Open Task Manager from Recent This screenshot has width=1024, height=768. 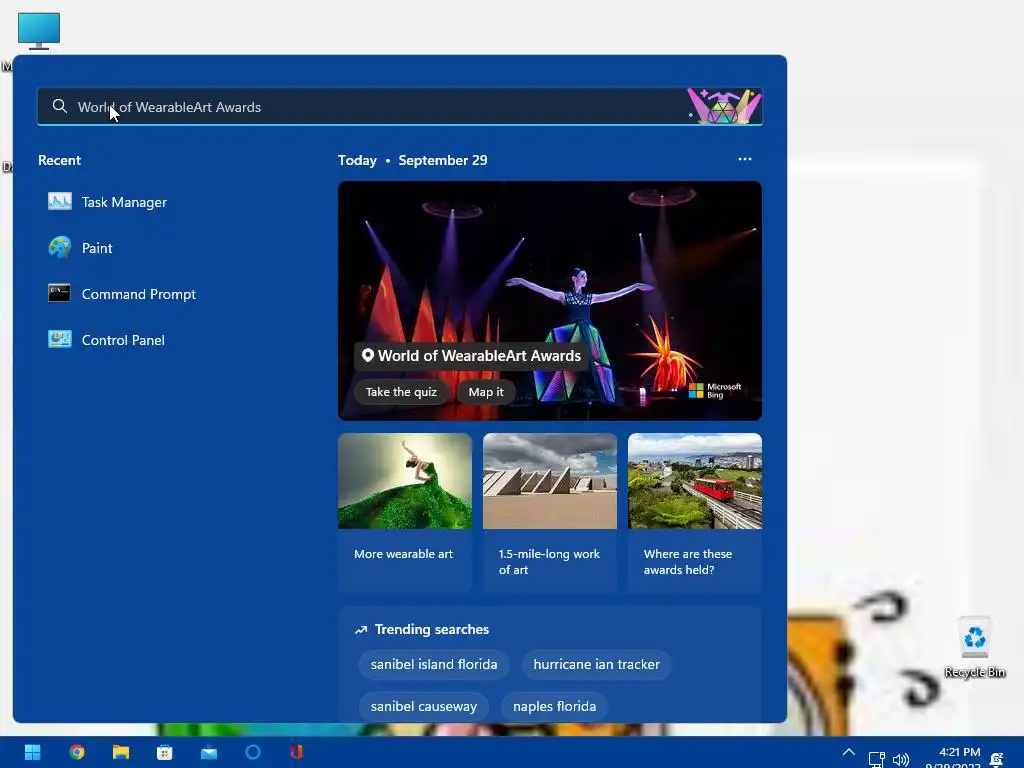point(108,202)
